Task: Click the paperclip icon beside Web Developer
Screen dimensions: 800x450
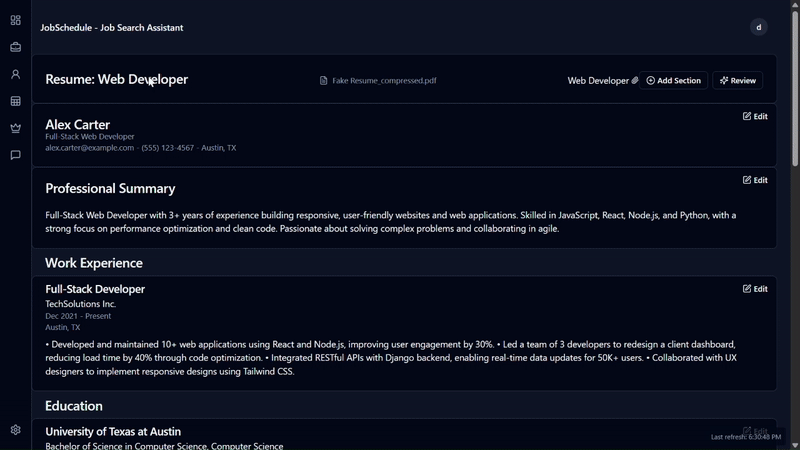Action: [635, 81]
